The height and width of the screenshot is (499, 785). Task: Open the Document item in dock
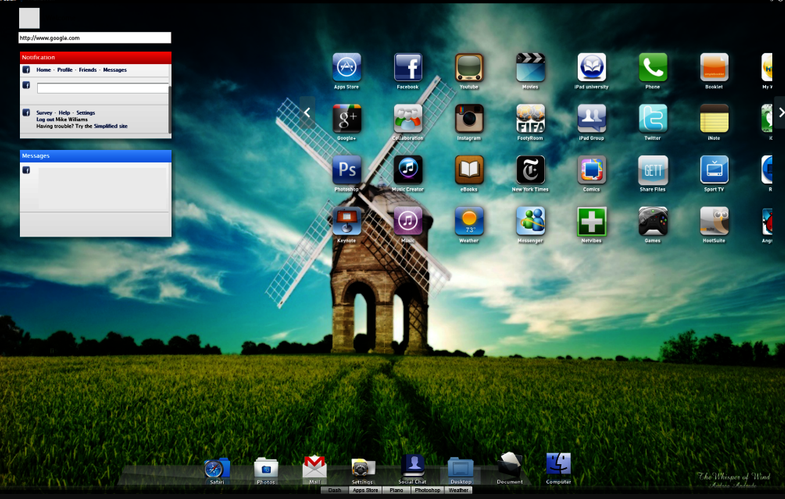point(510,467)
